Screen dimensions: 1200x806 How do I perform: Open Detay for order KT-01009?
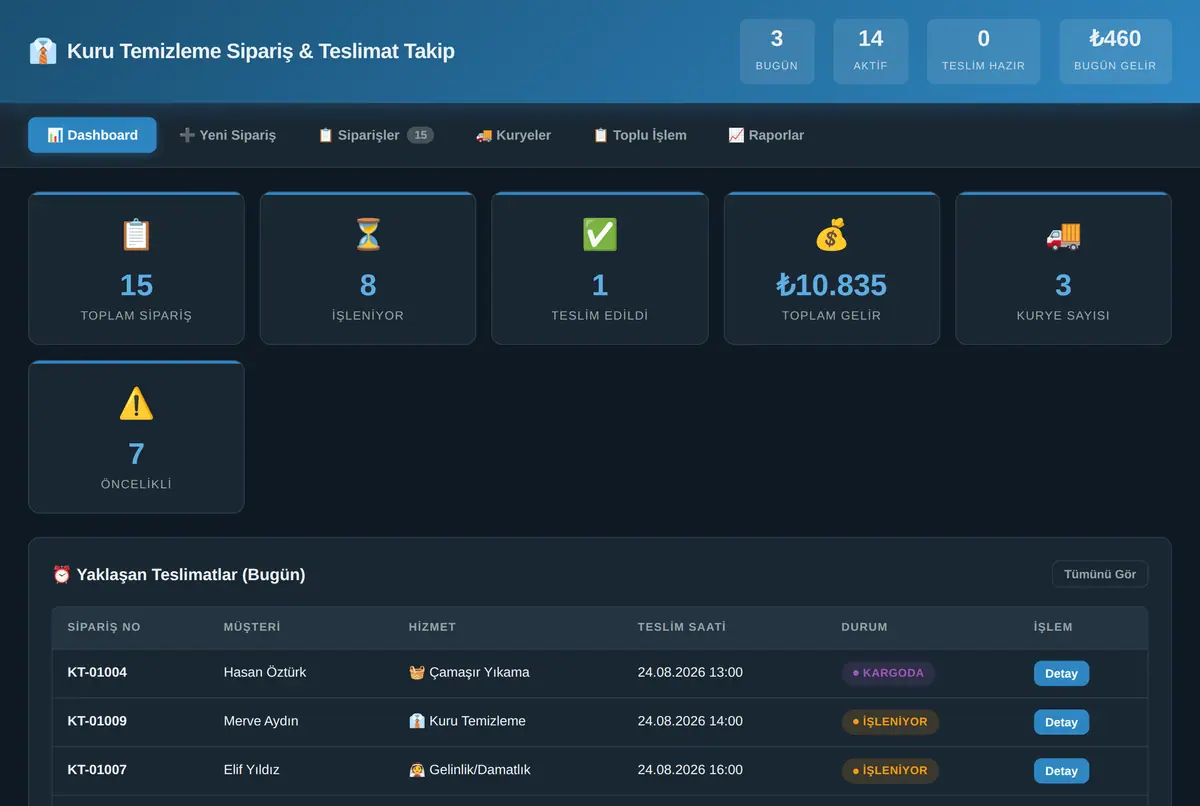1061,722
